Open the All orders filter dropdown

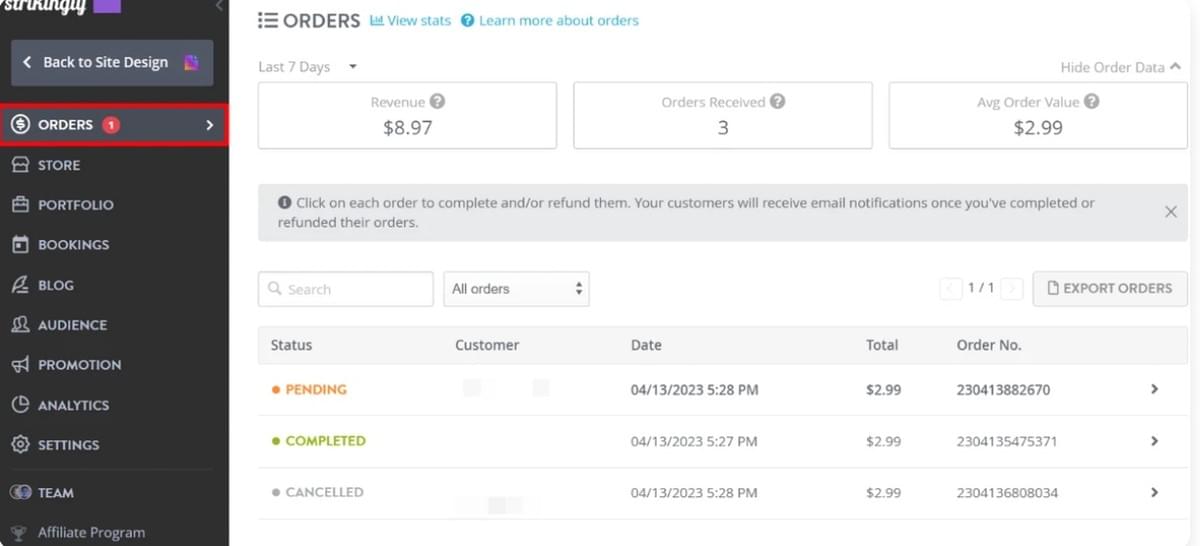click(x=516, y=289)
